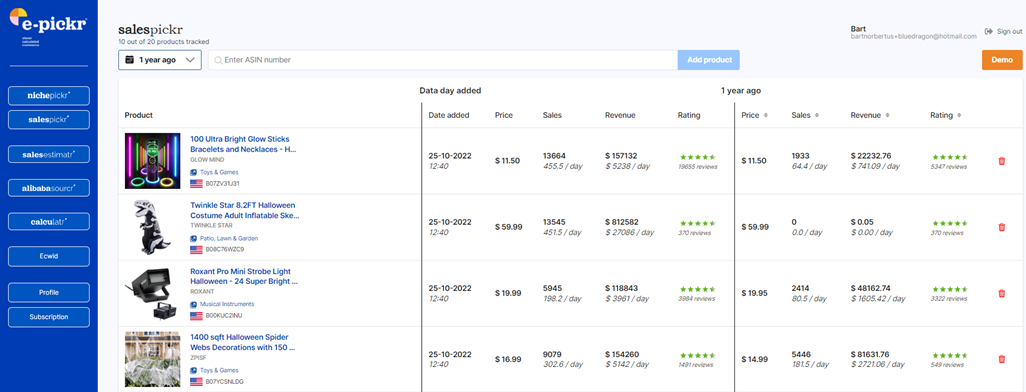1026x392 pixels.
Task: Click star rating with 549 reviews
Action: pos(949,355)
